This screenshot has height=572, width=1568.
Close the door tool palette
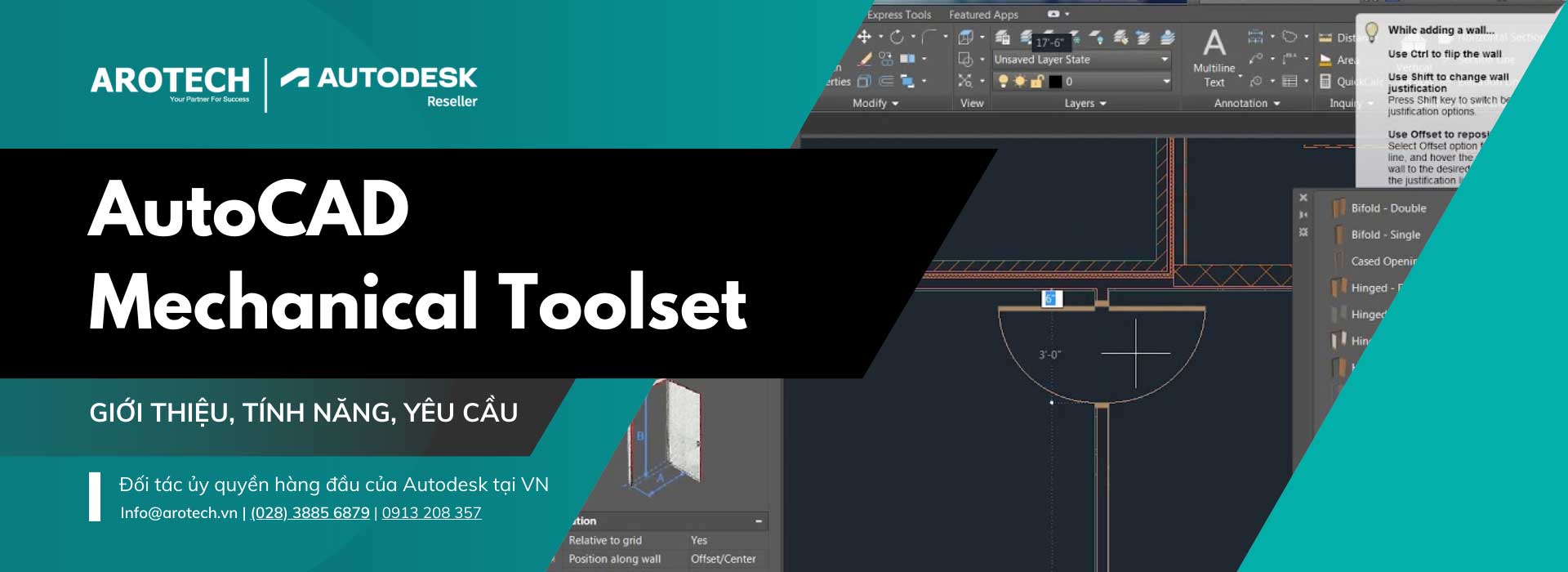[x=1303, y=198]
